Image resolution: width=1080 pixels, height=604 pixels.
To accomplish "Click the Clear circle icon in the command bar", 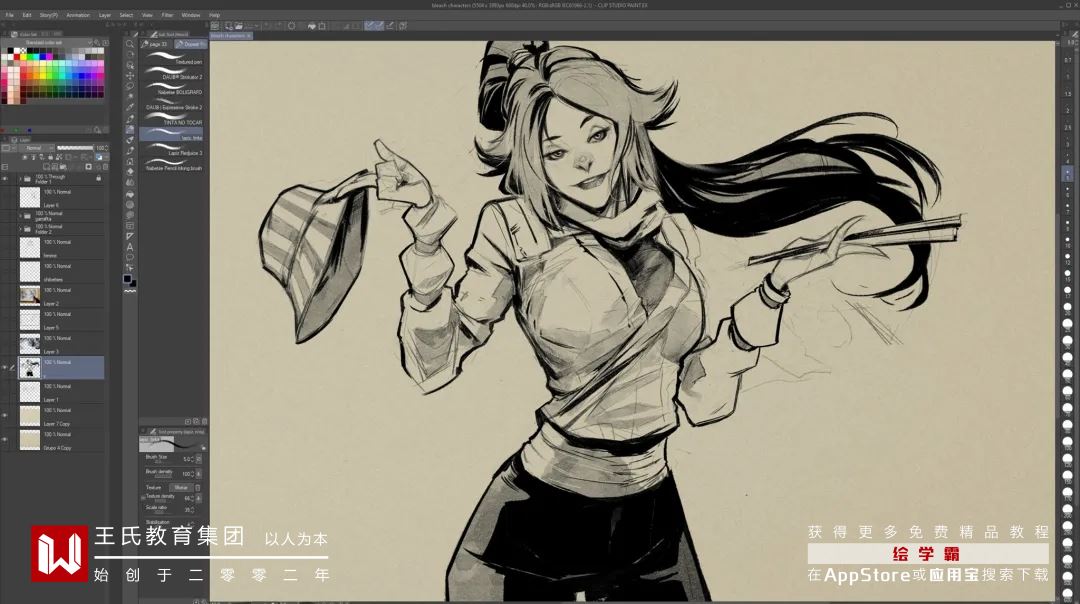I will tap(291, 26).
